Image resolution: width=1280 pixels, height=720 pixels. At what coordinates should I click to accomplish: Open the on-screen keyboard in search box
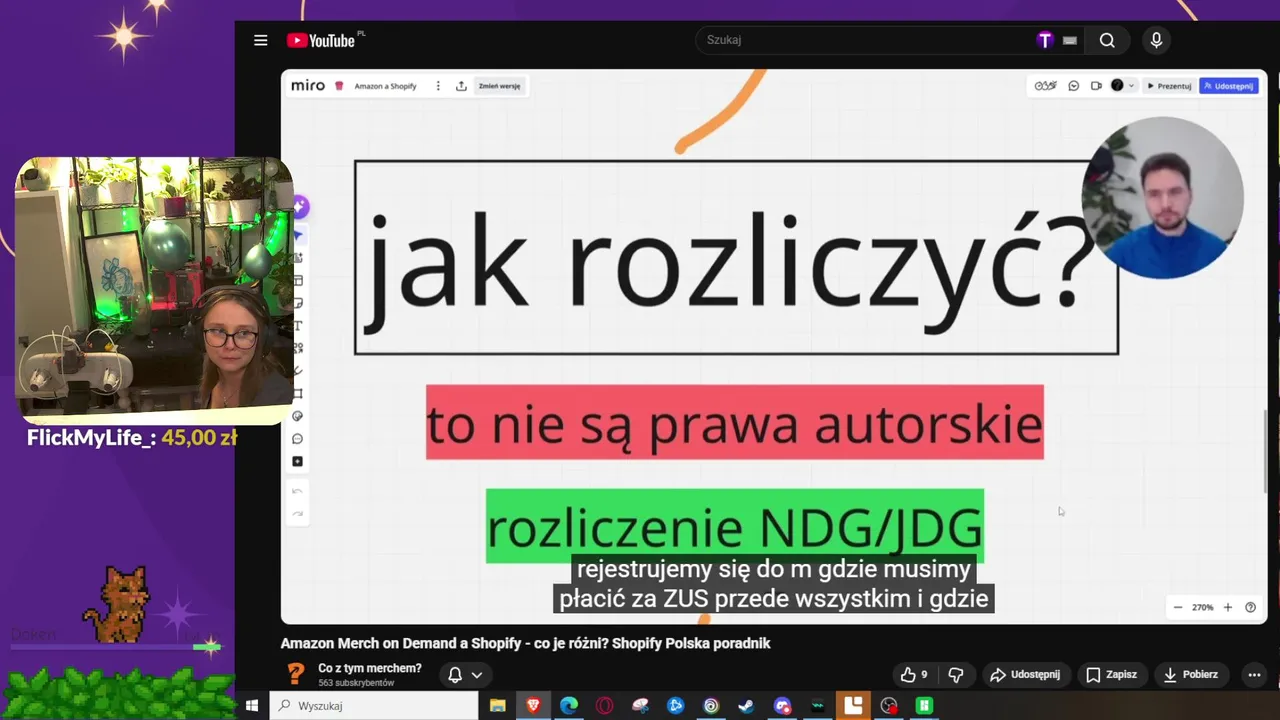[x=1070, y=40]
